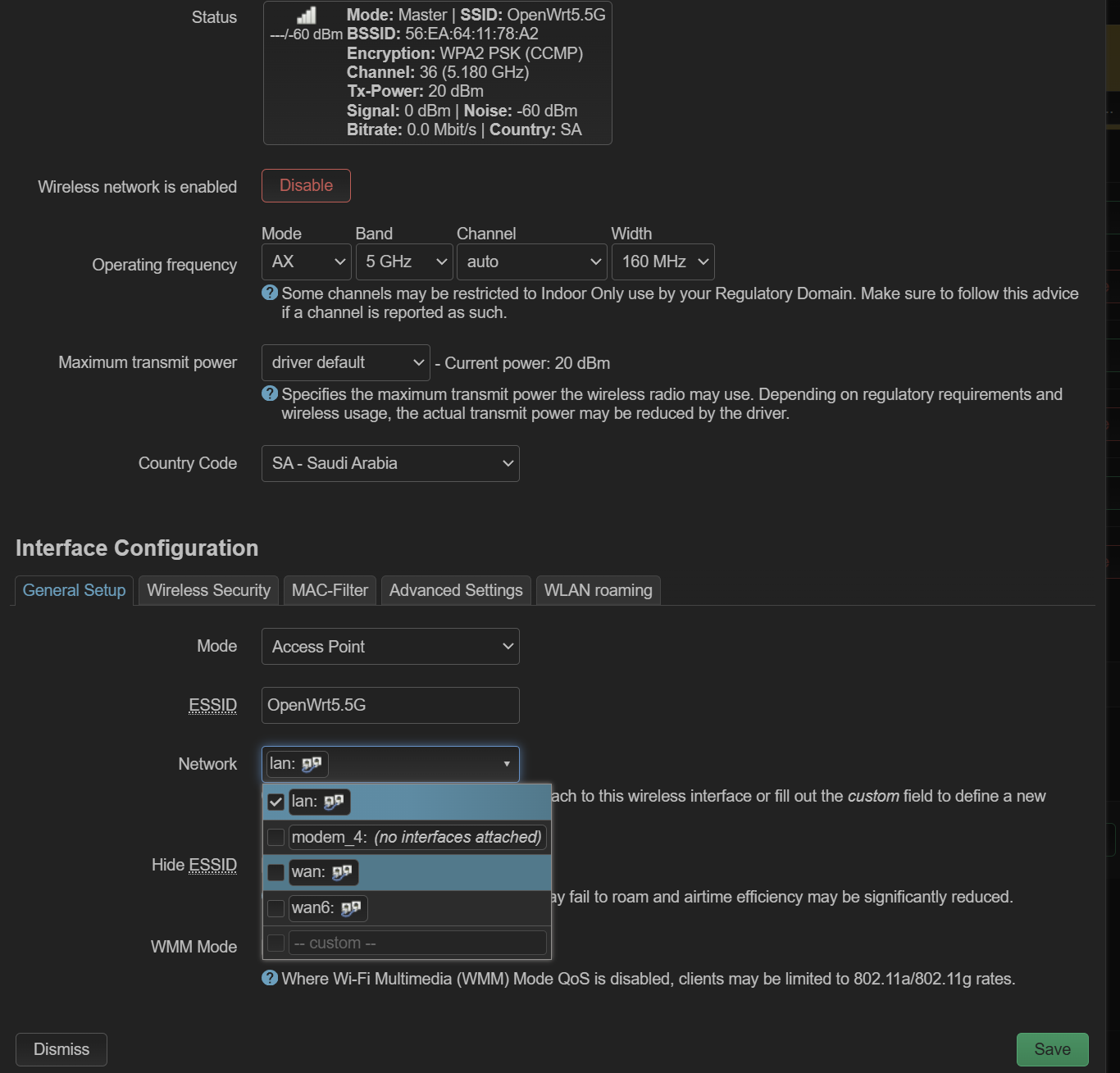Switch to the Wireless Security tab
The image size is (1120, 1073).
click(208, 590)
